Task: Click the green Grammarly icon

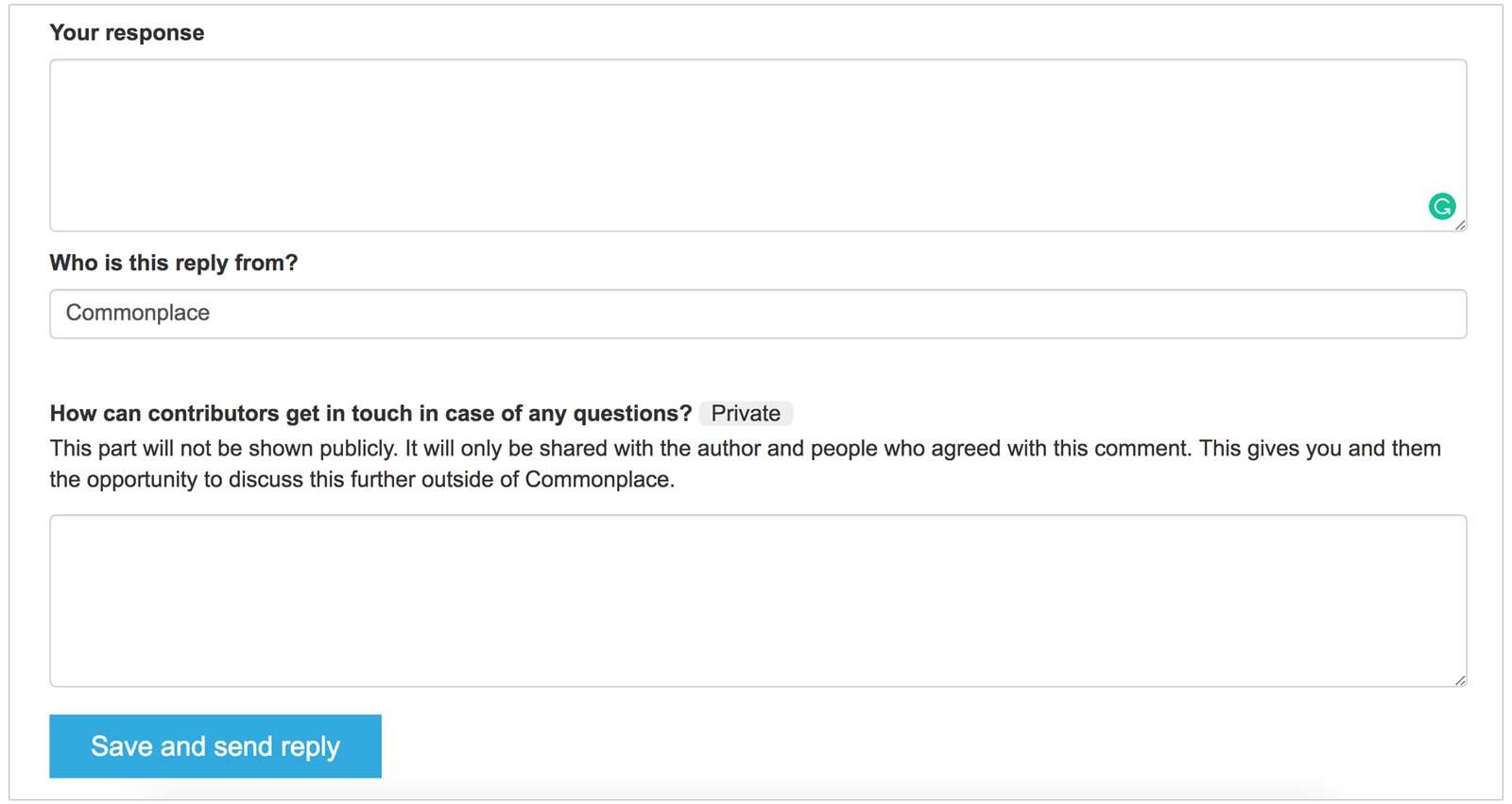Action: (x=1441, y=206)
